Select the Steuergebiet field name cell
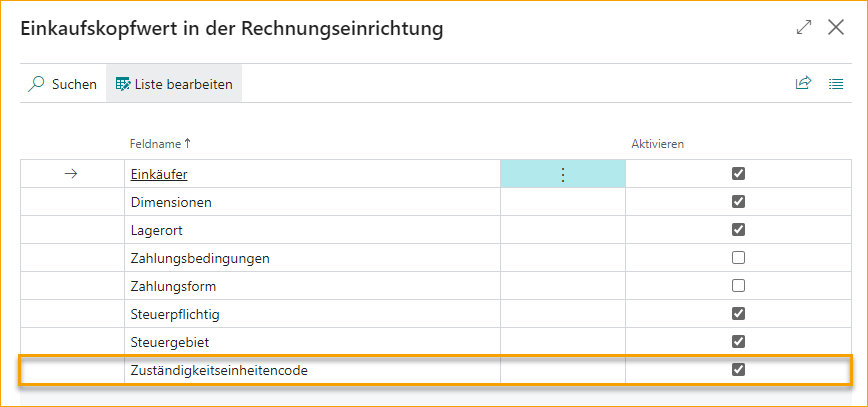The width and height of the screenshot is (868, 407). click(x=170, y=342)
